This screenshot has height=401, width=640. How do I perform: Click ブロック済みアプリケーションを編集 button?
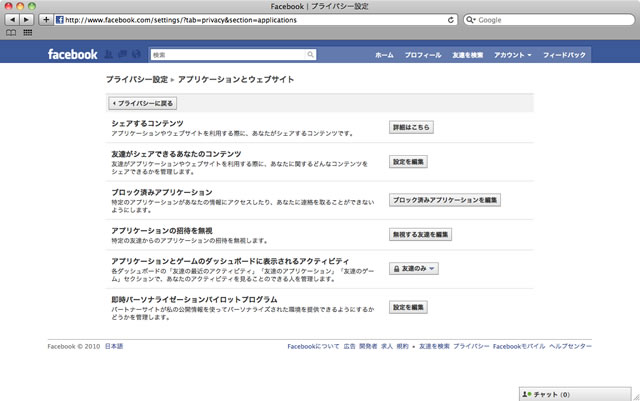coord(445,200)
